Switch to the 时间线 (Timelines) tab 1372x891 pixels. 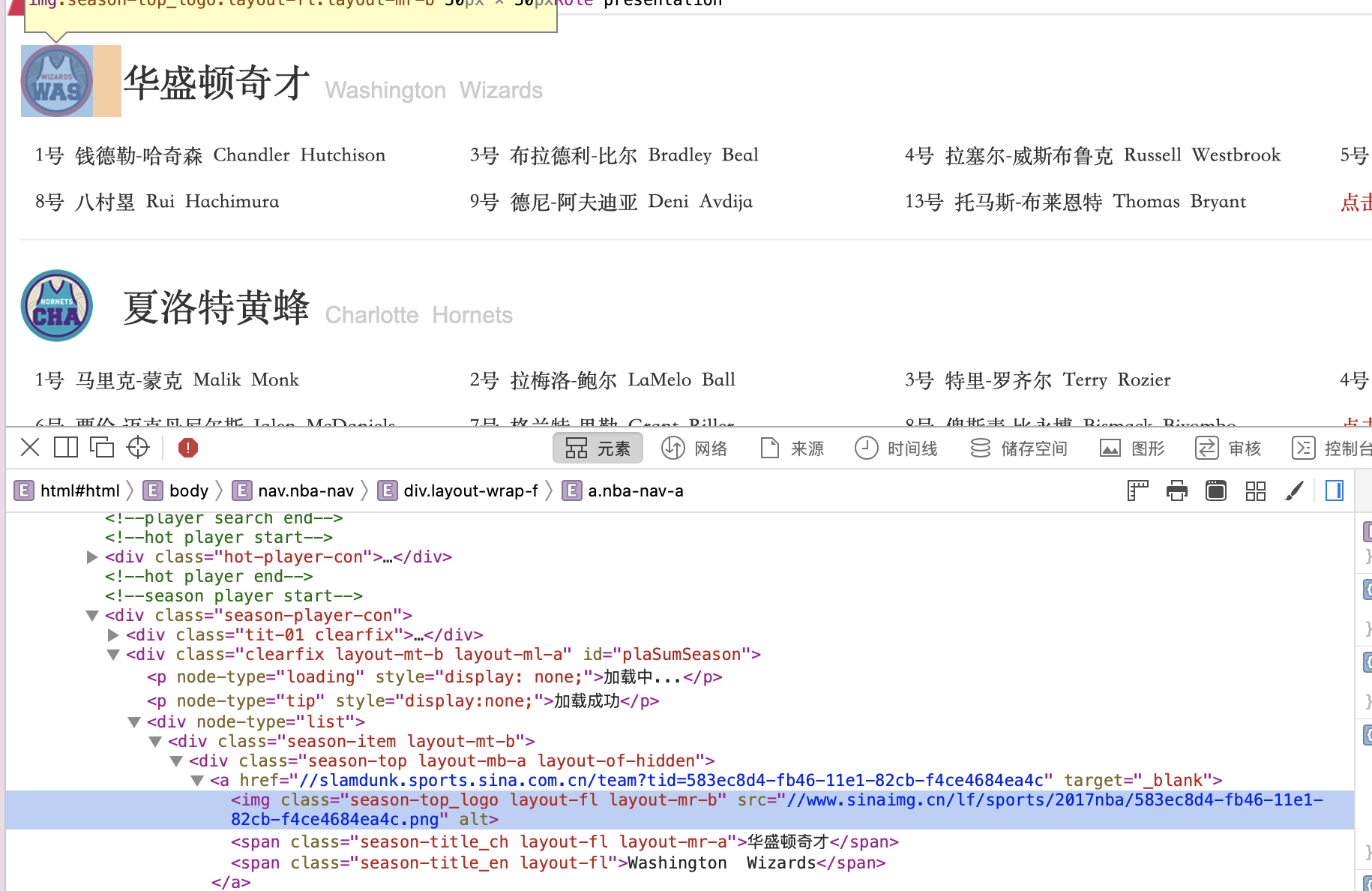(x=896, y=448)
